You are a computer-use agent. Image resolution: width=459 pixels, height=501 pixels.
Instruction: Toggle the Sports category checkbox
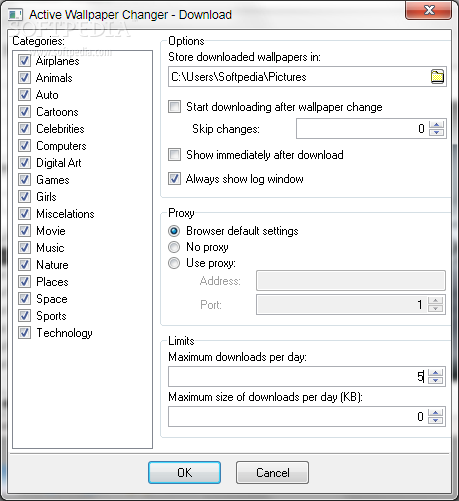coord(24,316)
